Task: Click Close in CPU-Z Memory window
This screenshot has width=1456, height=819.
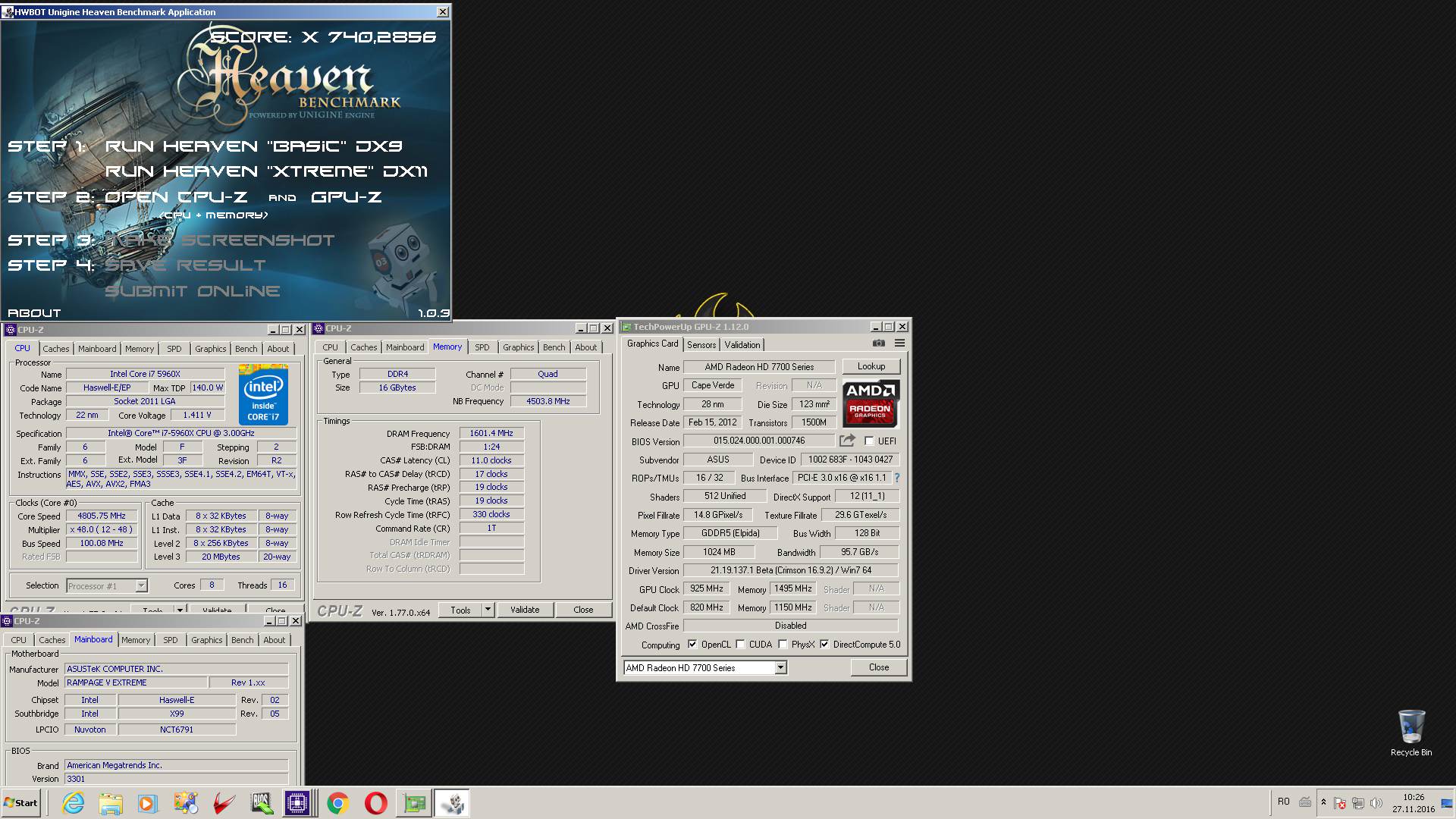Action: [583, 610]
